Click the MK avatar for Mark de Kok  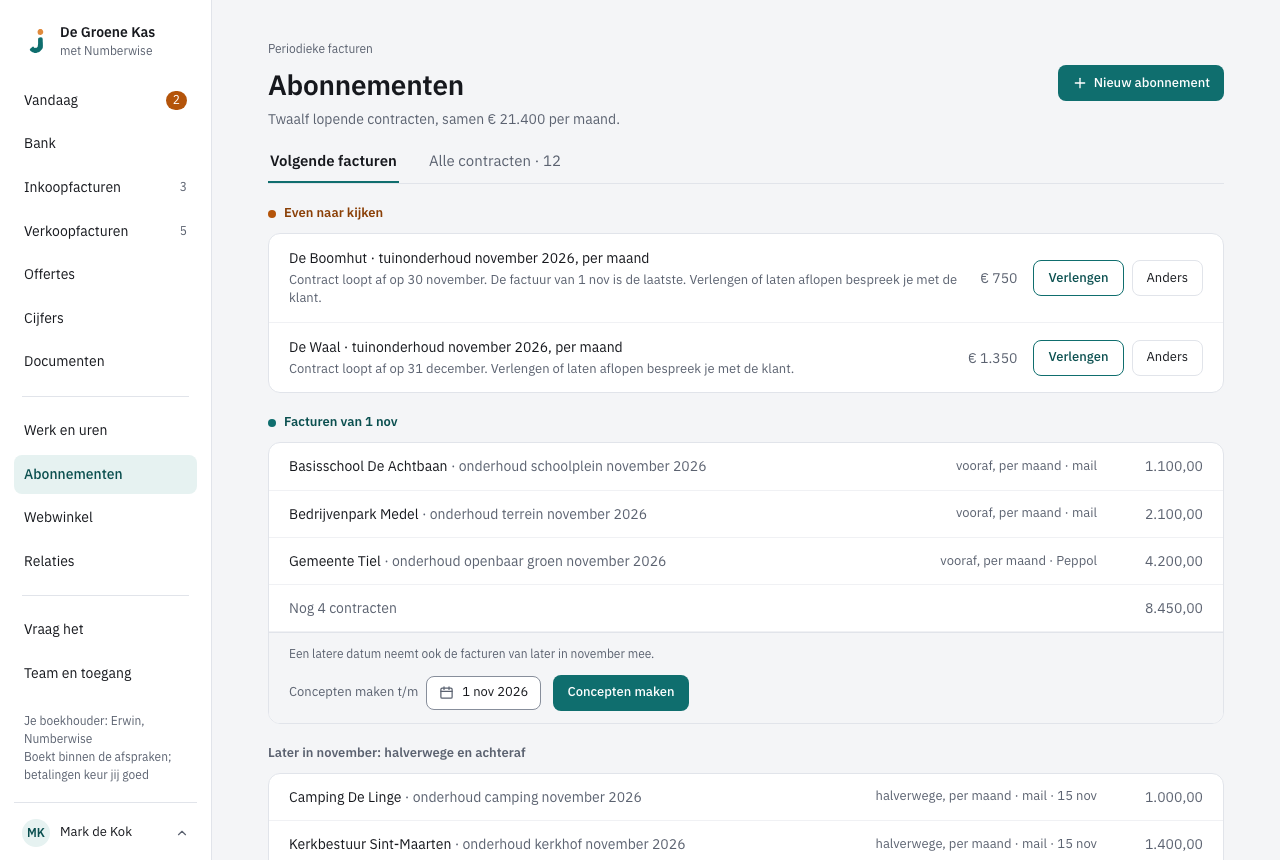click(x=36, y=832)
